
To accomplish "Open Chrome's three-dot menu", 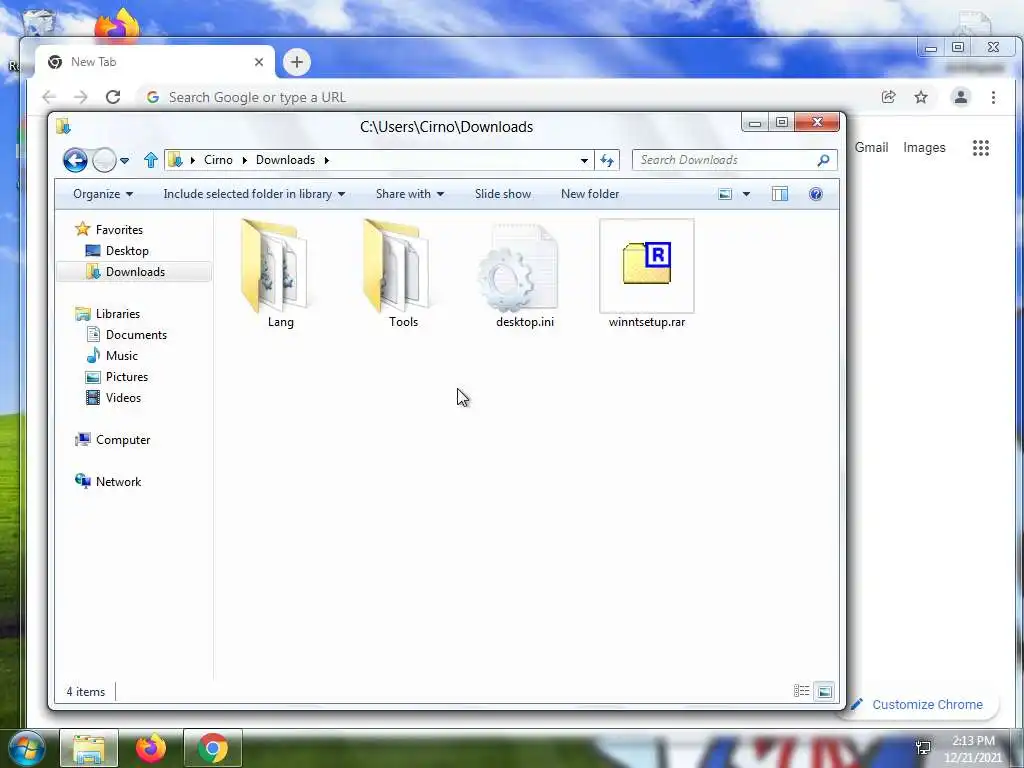I will 993,97.
